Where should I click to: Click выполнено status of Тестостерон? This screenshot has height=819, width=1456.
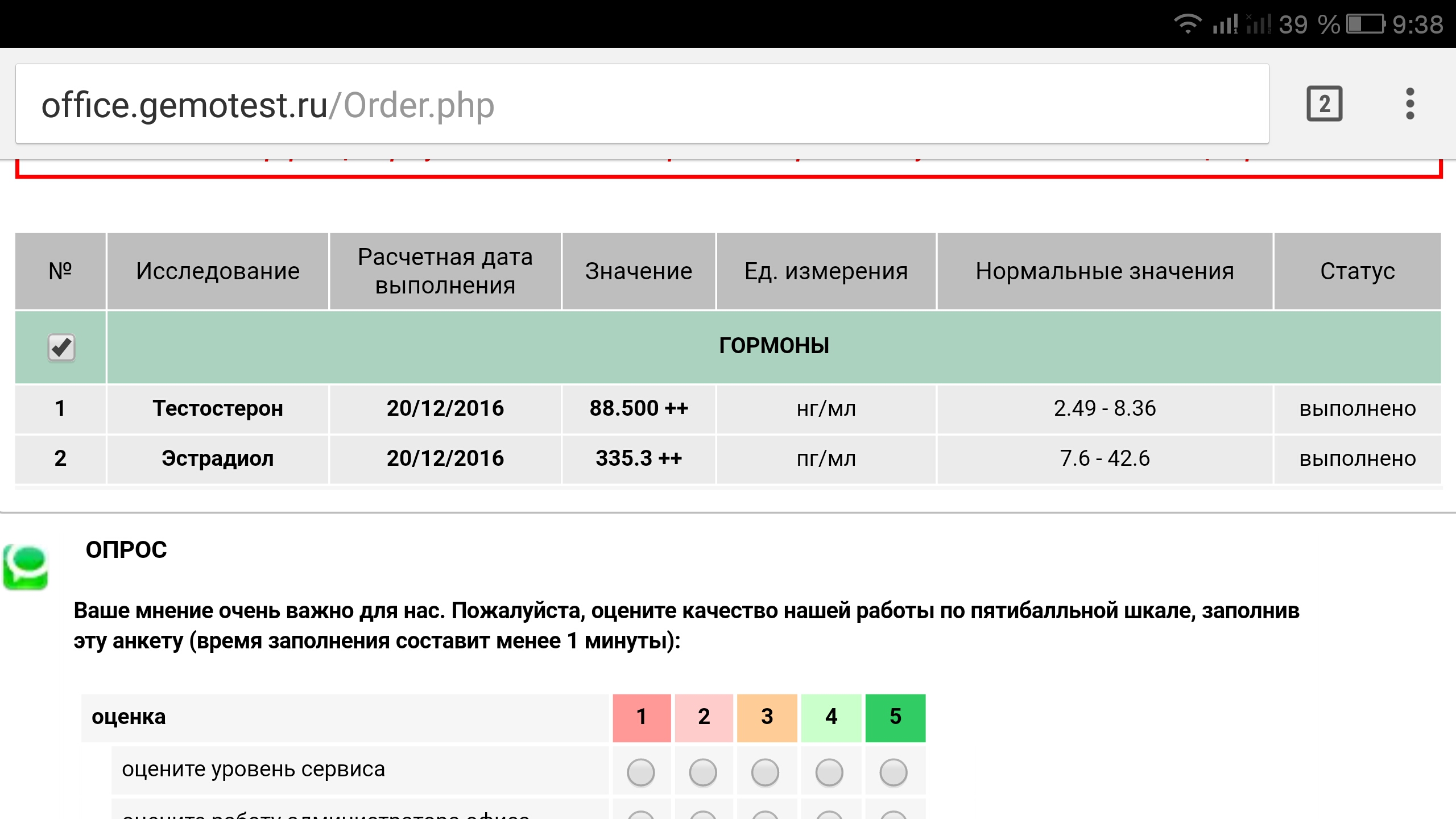[x=1358, y=408]
